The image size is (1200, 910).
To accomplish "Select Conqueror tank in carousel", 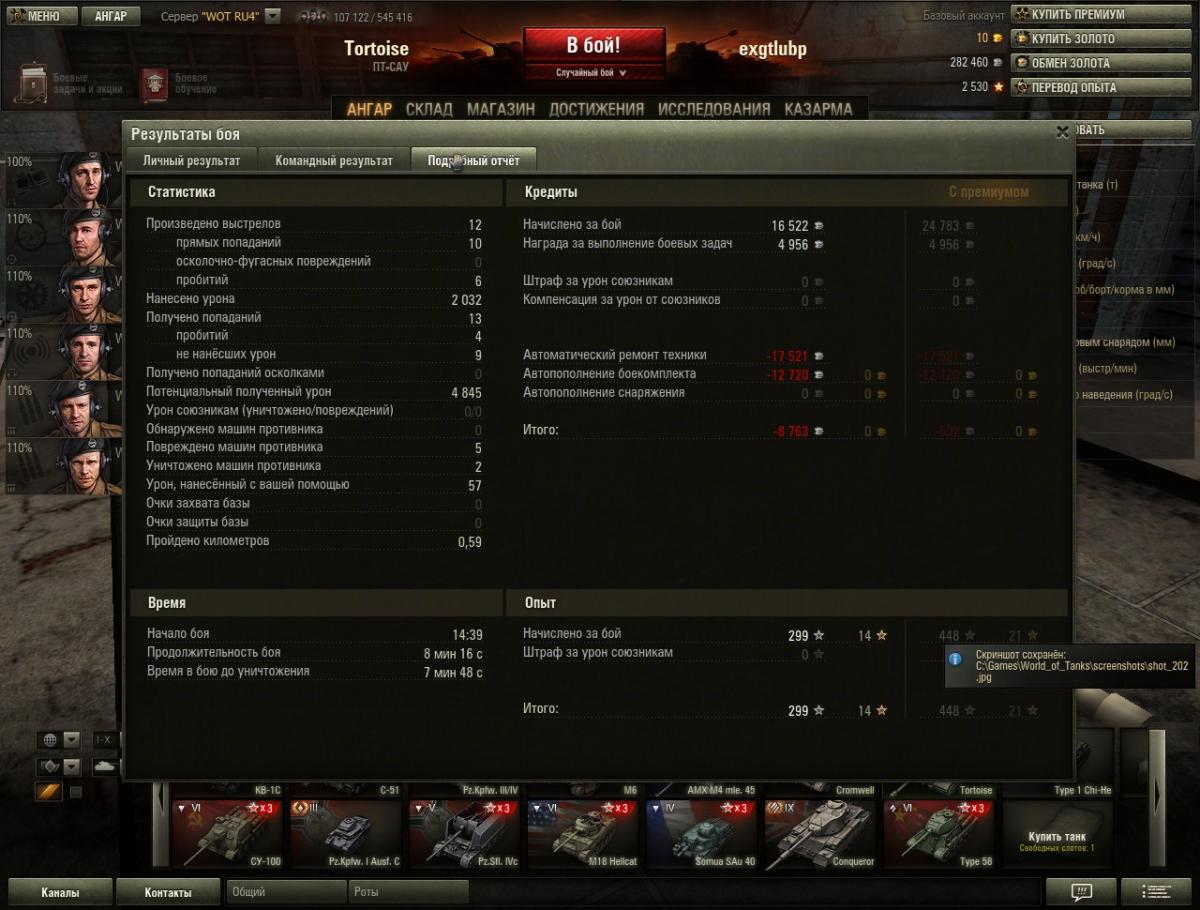I will point(822,834).
